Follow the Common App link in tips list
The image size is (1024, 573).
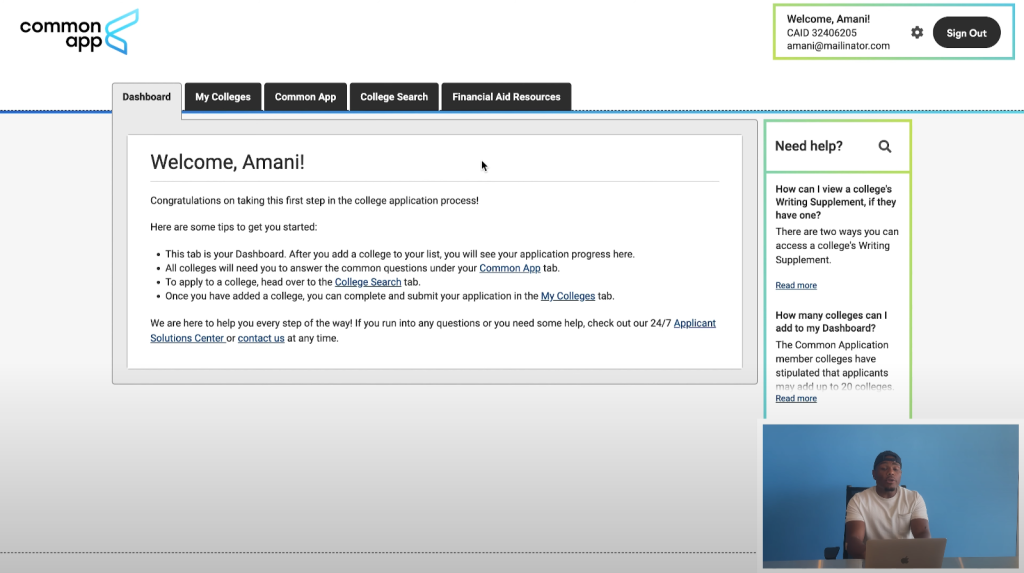click(509, 268)
